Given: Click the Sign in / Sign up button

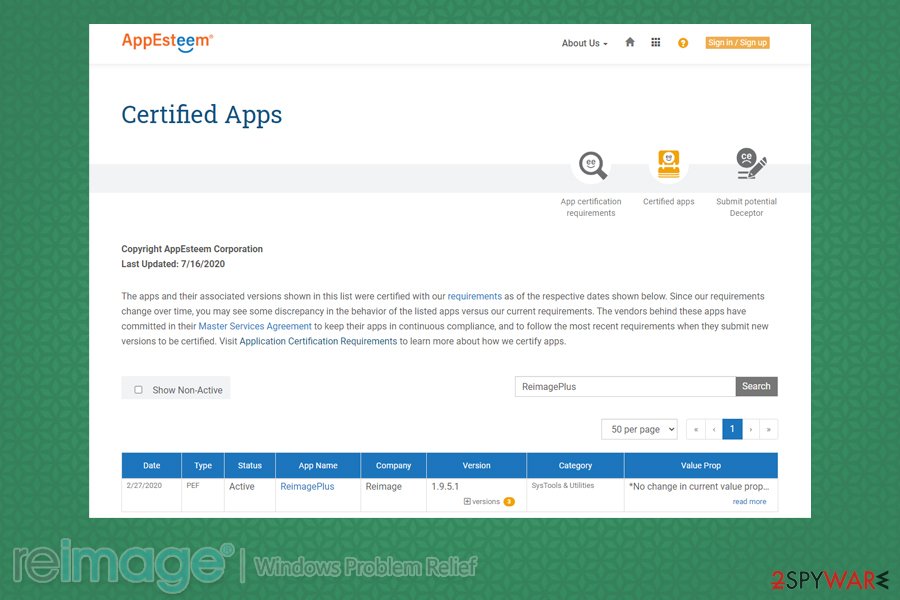Looking at the screenshot, I should point(737,42).
